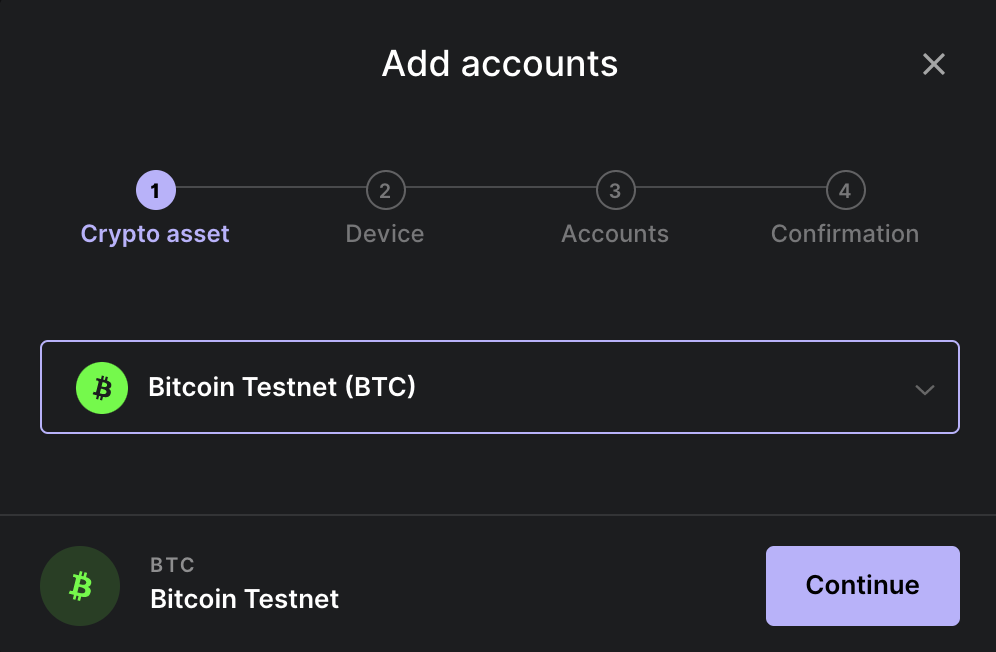Click the green Bitcoin icon in the selector

coord(101,387)
